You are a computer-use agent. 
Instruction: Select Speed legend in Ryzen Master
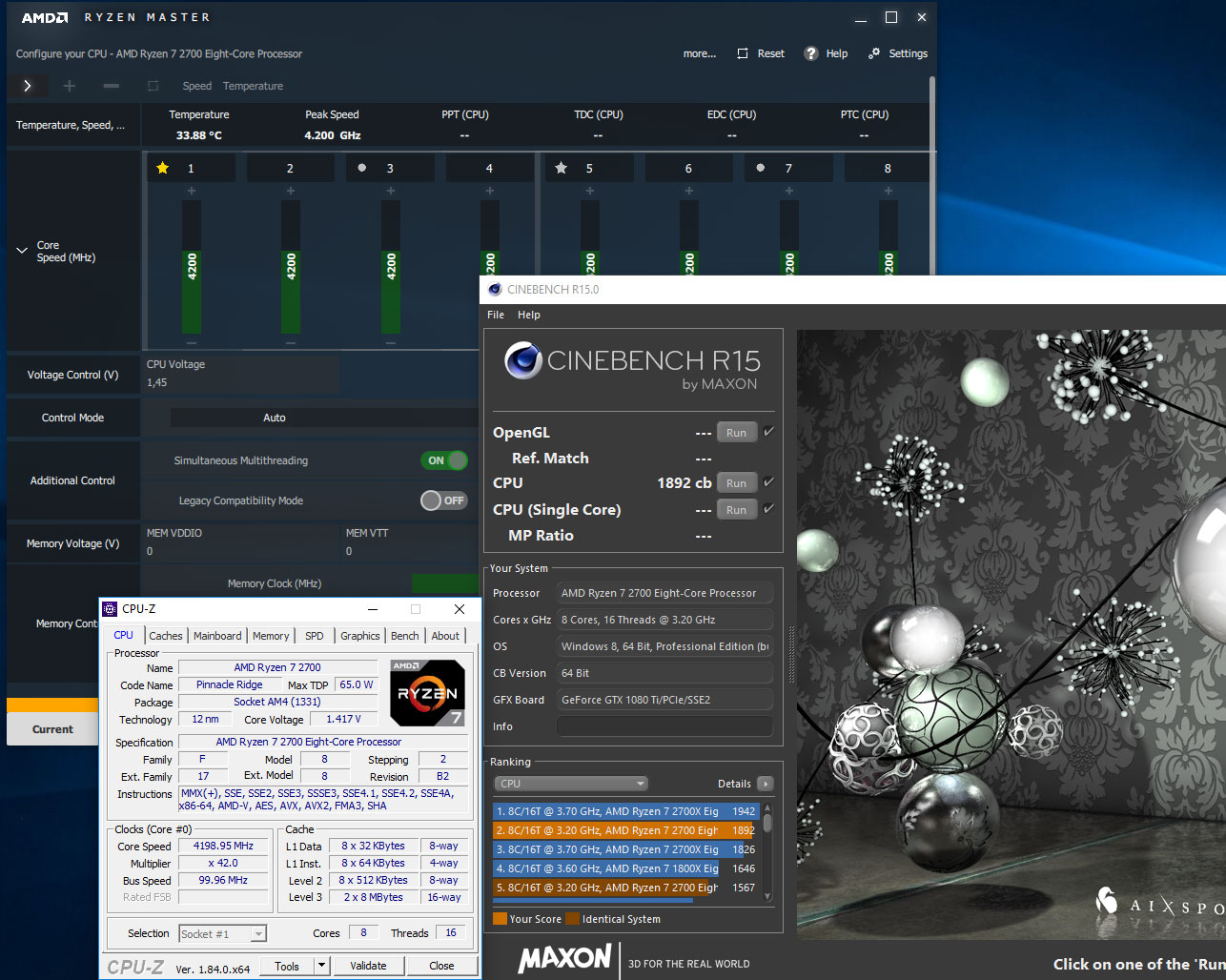[x=197, y=86]
